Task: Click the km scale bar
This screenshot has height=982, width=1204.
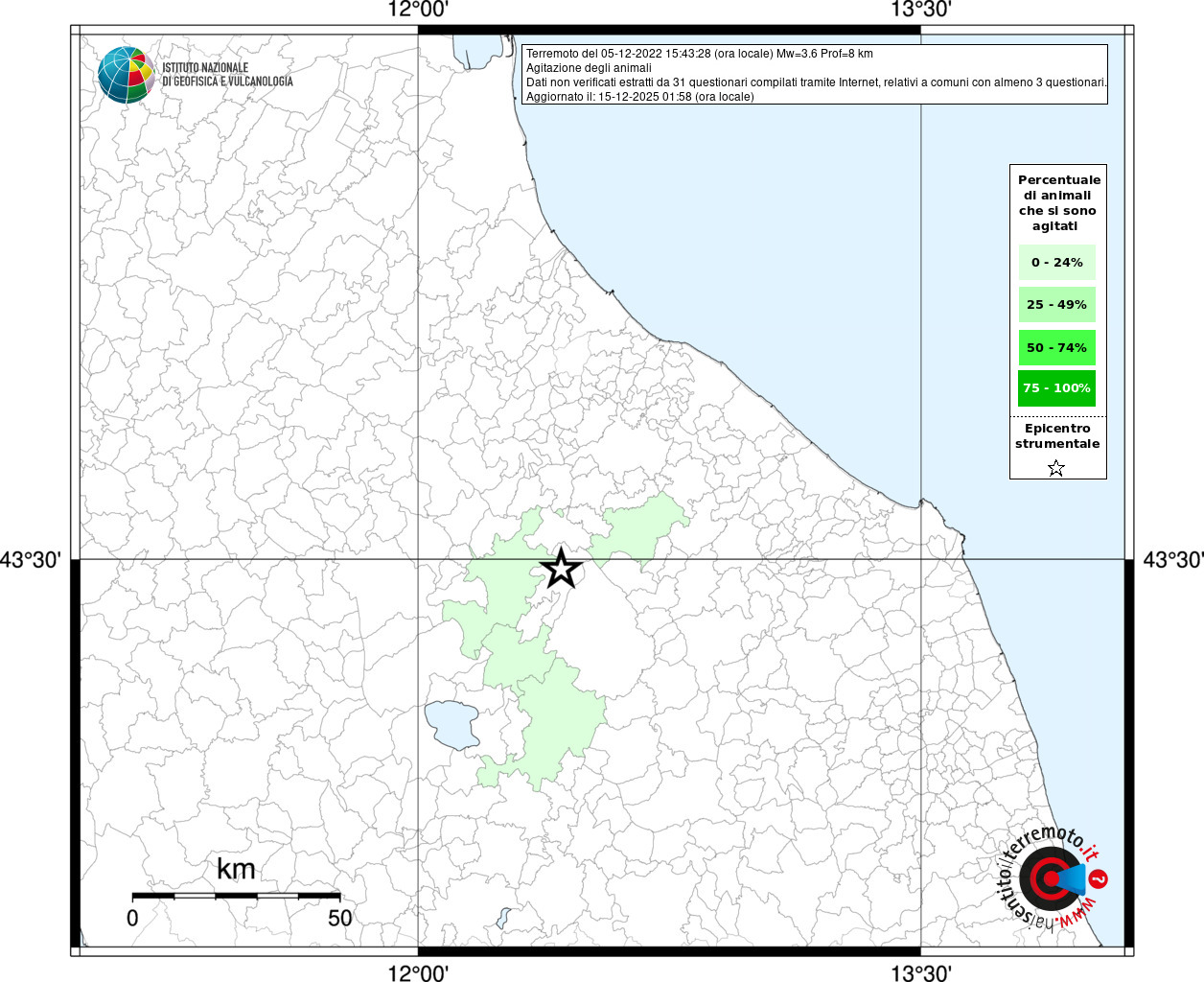Action: pos(236,896)
